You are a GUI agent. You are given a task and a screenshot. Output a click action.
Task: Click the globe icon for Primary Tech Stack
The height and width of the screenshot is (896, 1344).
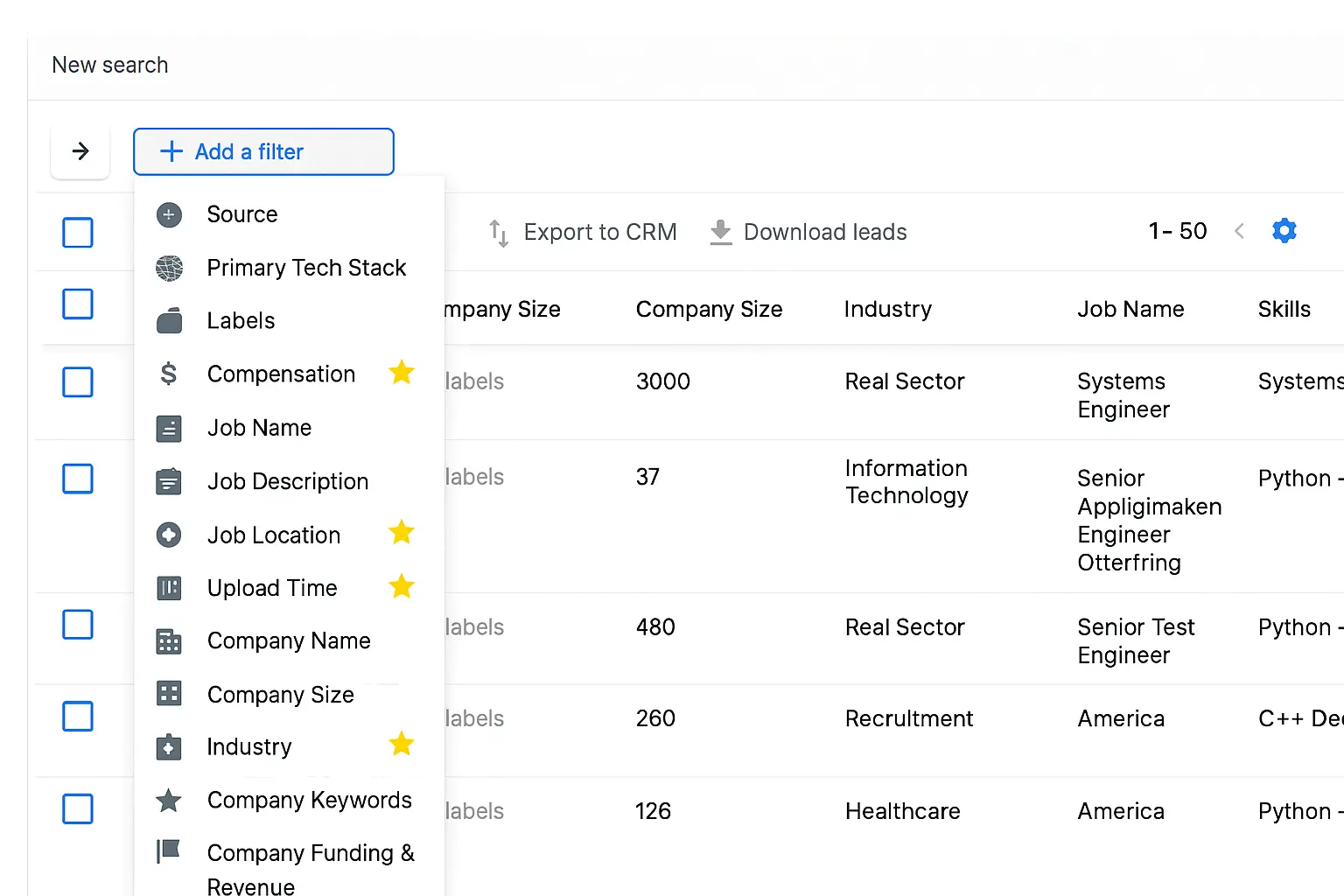click(x=169, y=268)
